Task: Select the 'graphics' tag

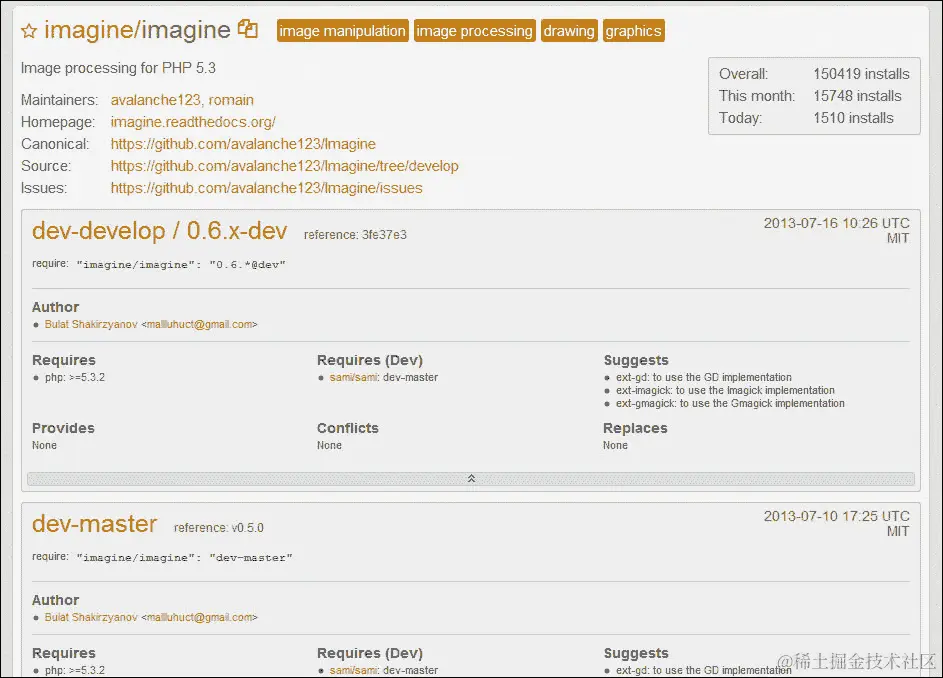Action: coord(633,31)
